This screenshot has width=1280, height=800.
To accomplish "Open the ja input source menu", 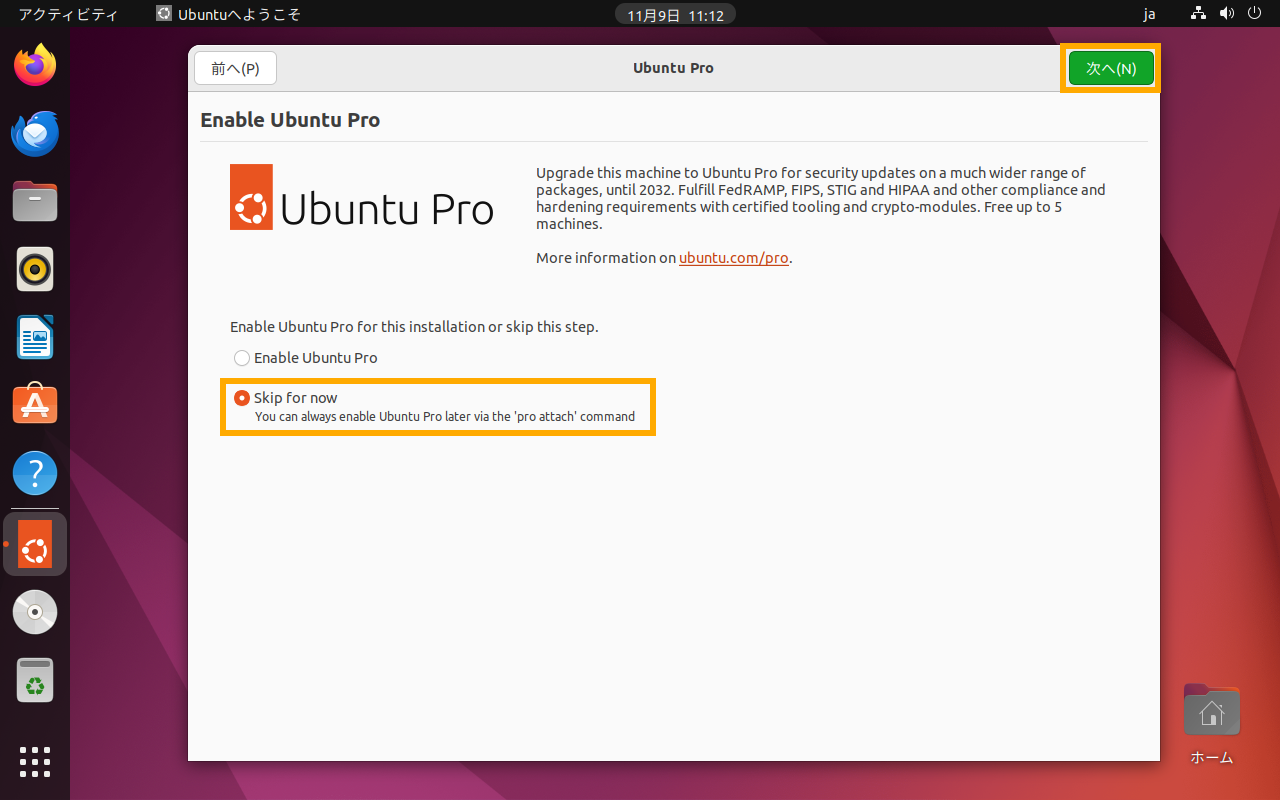I will coord(1149,14).
